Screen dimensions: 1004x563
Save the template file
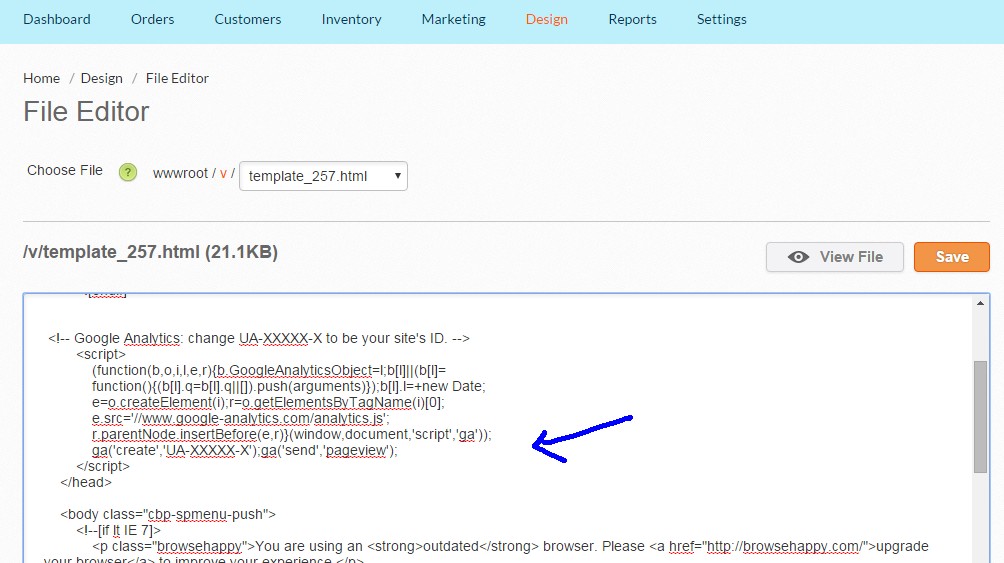click(x=951, y=257)
